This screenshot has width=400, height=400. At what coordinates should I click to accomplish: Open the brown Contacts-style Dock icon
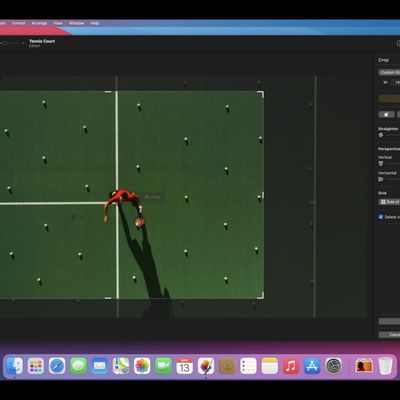click(227, 366)
